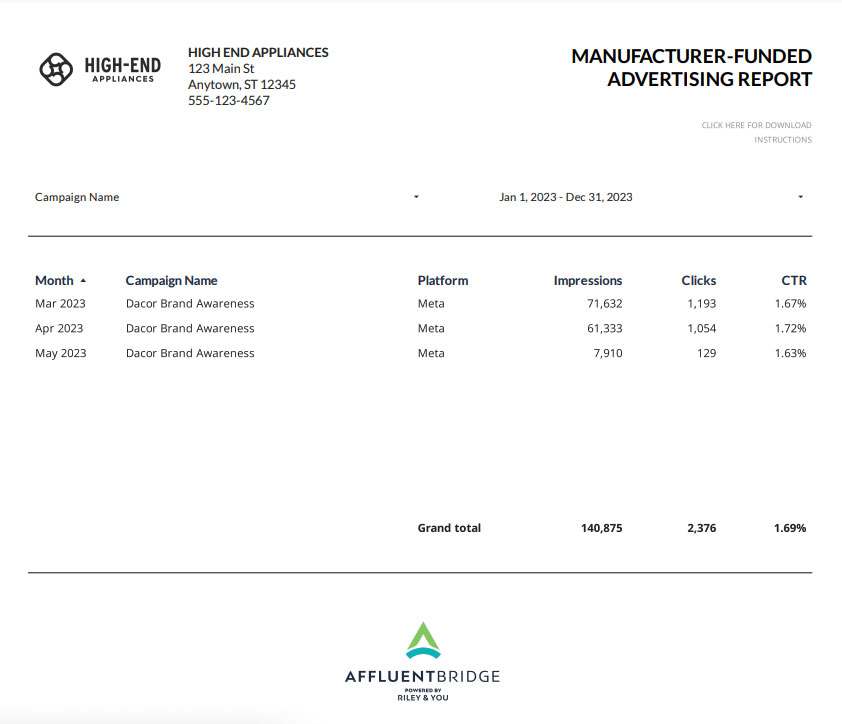The width and height of the screenshot is (842, 724).
Task: Expand the date range picker arrow
Action: pyautogui.click(x=800, y=197)
